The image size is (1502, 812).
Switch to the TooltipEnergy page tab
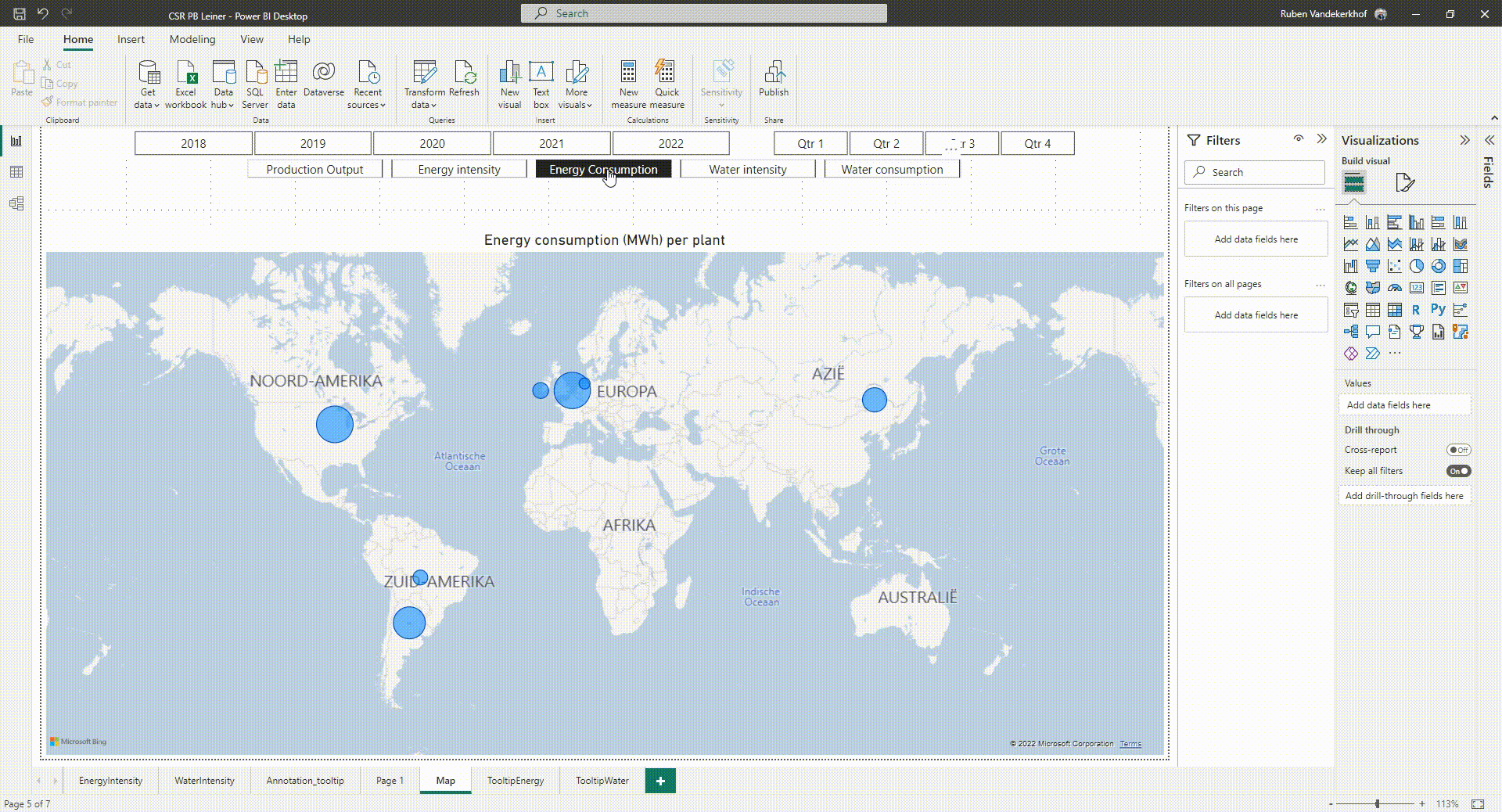click(516, 781)
